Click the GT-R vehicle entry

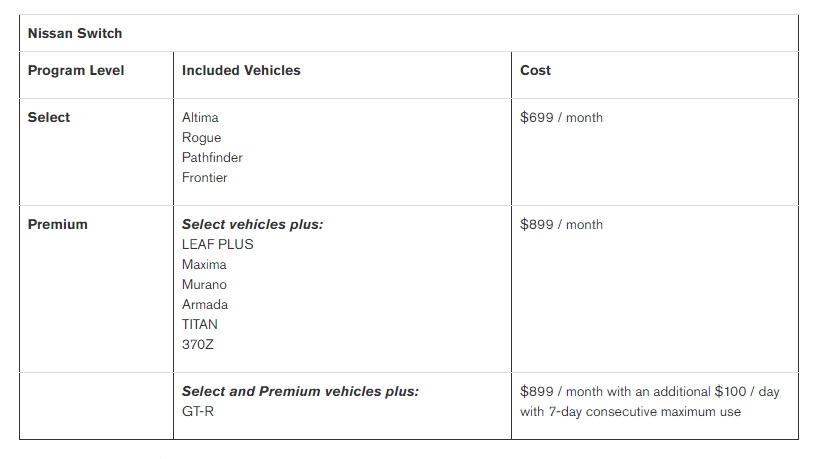[197, 411]
